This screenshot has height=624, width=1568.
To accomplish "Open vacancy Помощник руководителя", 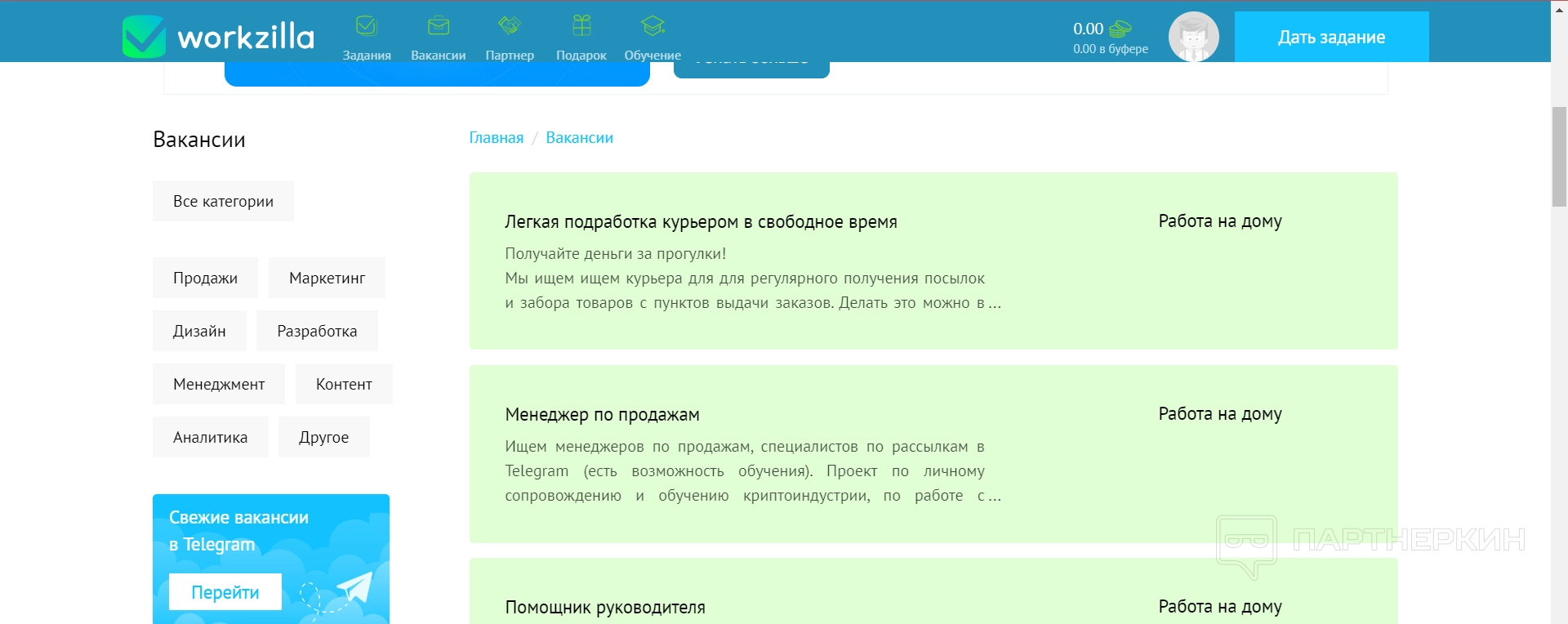I will click(605, 608).
